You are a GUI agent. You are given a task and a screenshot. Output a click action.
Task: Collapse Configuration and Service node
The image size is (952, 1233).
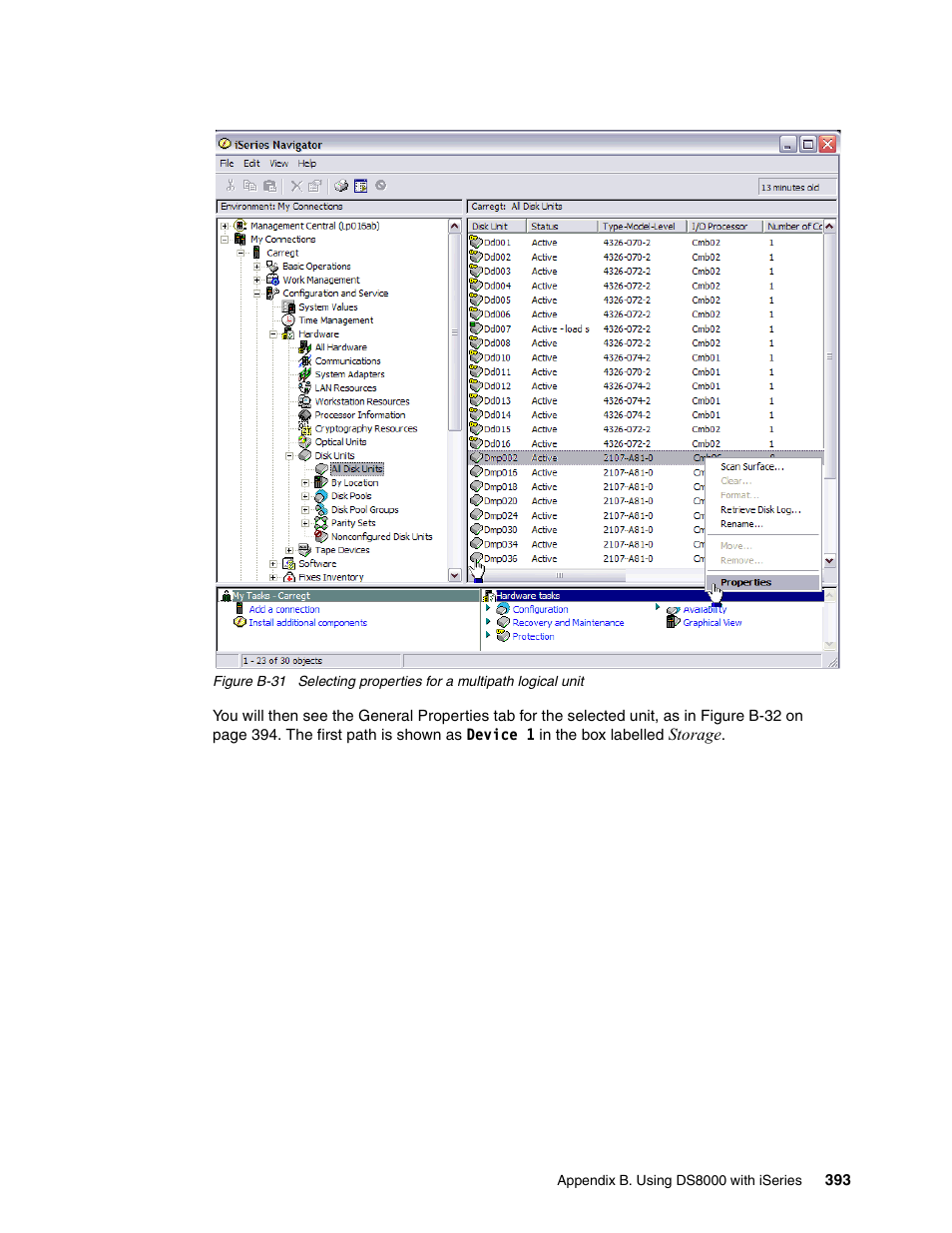[x=257, y=294]
